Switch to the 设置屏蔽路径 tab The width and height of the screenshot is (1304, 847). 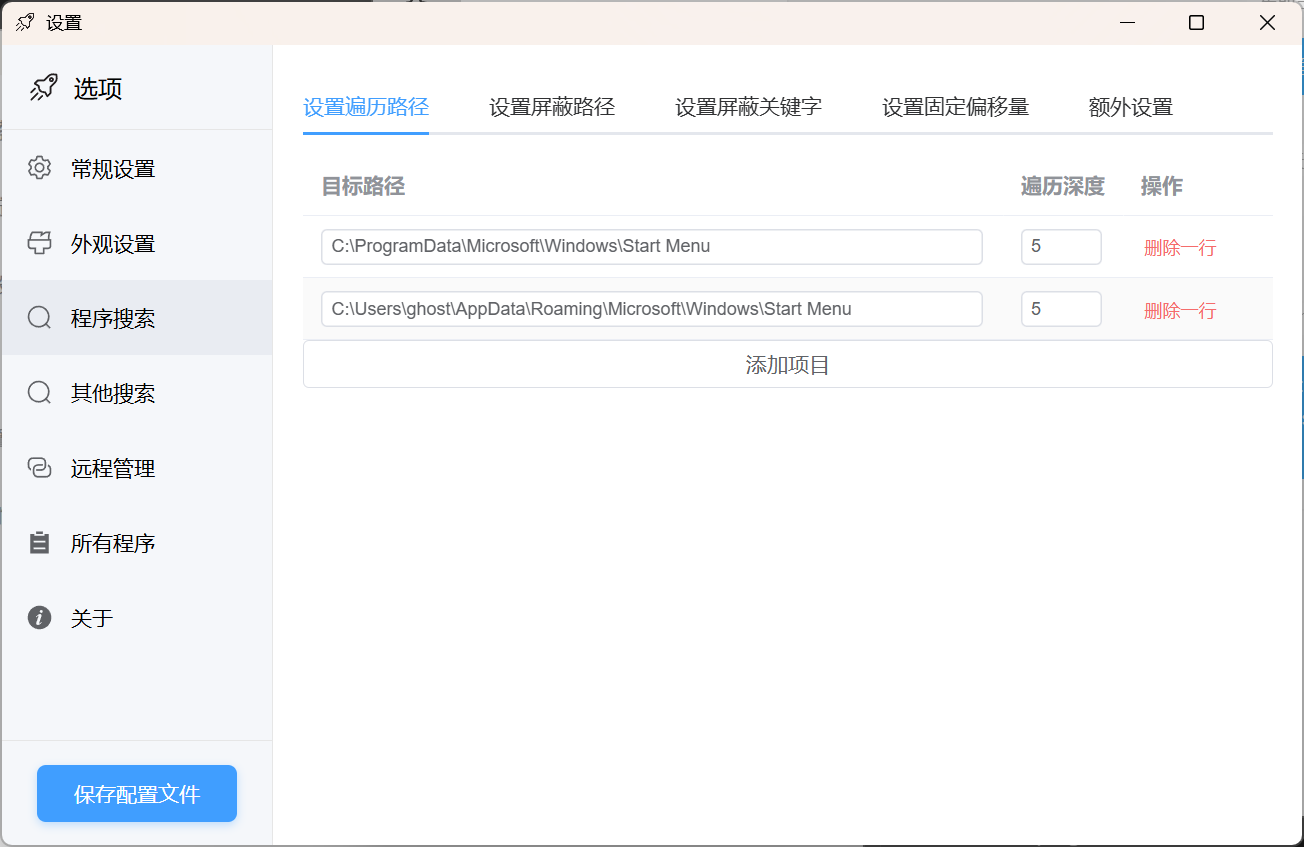point(551,107)
